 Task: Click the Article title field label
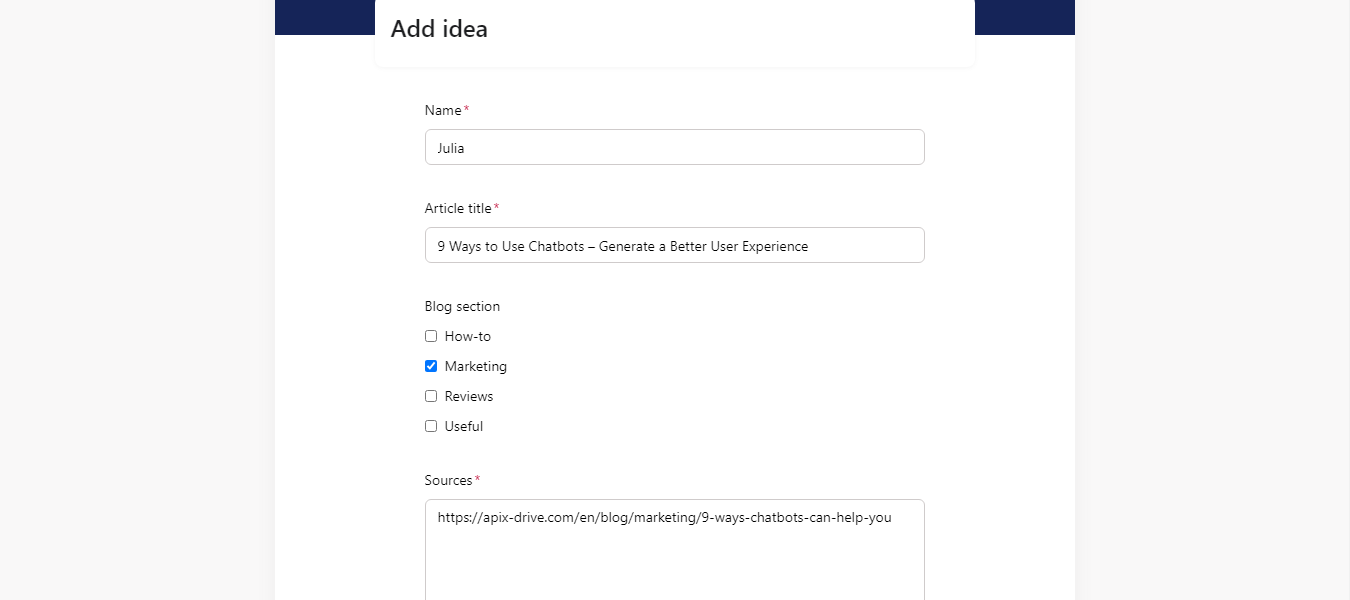tap(458, 208)
